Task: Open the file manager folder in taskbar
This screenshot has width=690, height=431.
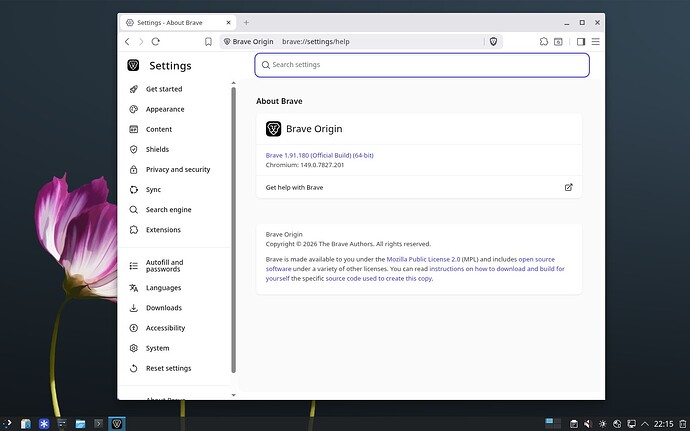Action: coord(80,424)
